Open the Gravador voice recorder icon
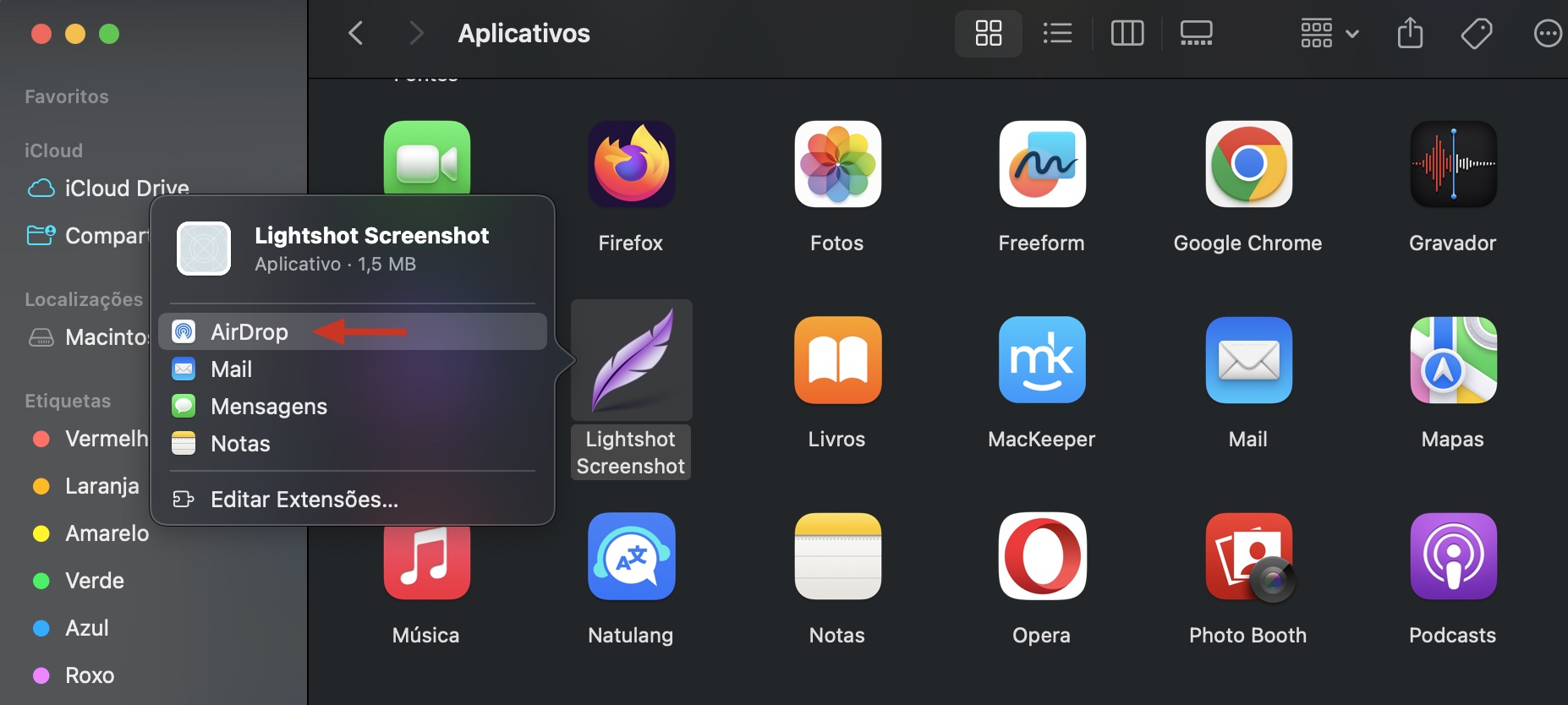This screenshot has width=1568, height=705. 1454,164
